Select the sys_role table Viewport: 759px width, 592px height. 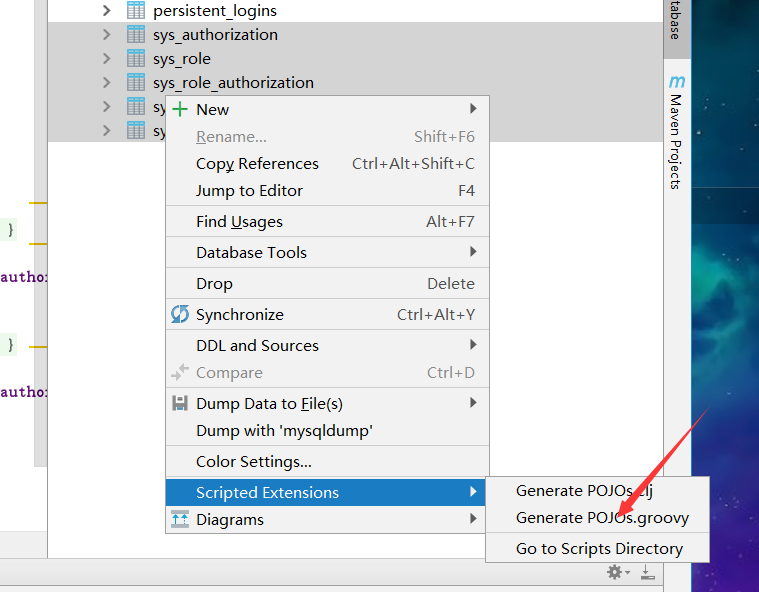pos(355,59)
